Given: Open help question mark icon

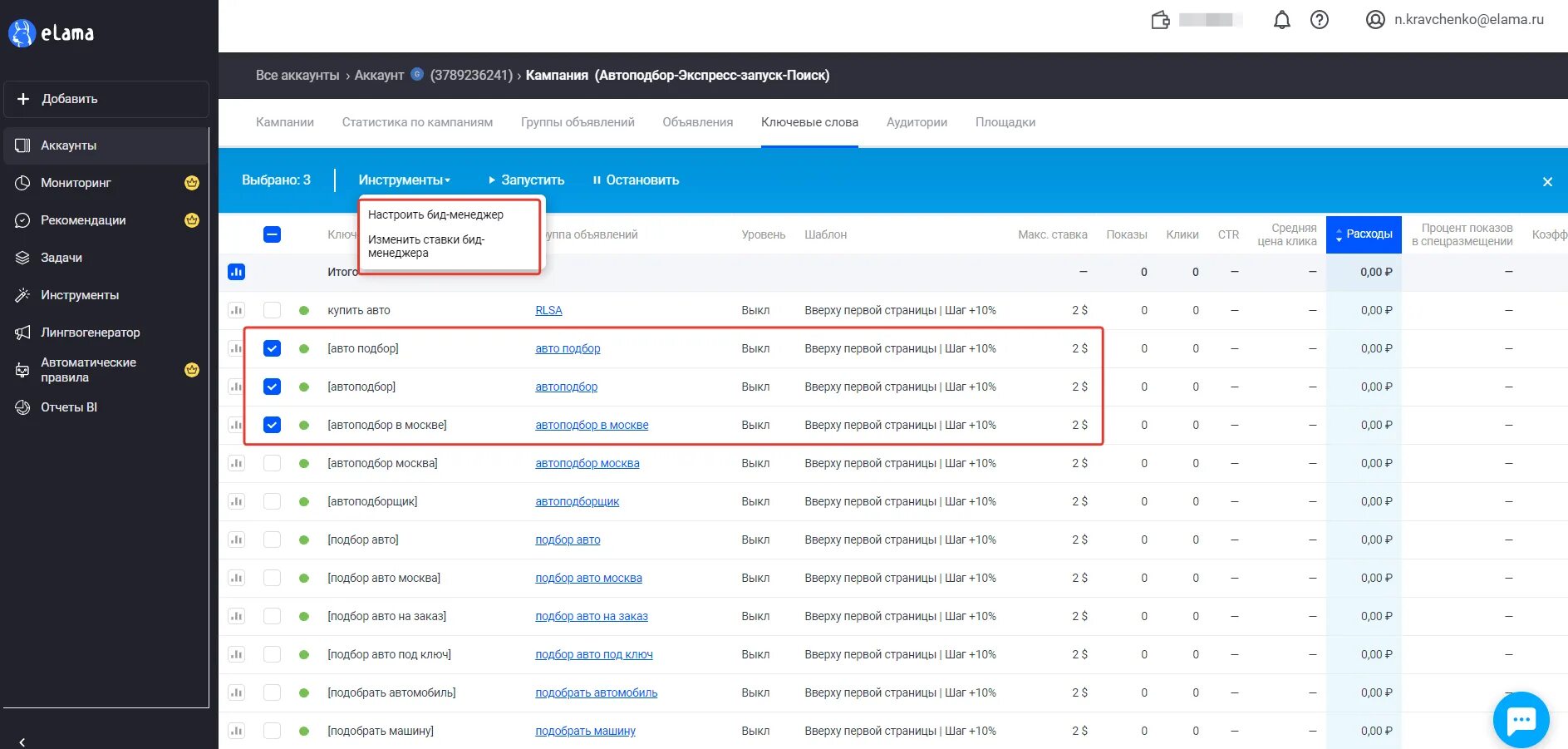Looking at the screenshot, I should (x=1320, y=20).
